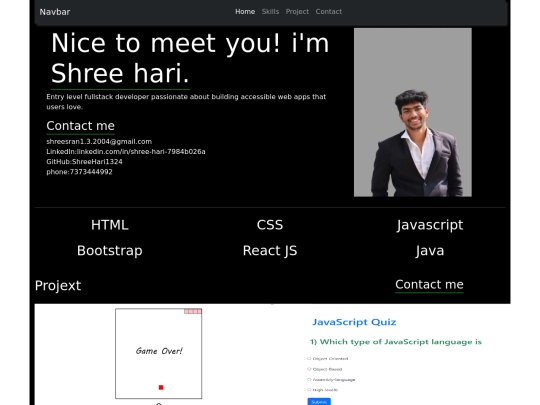540x405 pixels.
Task: Choose the High level quiz option
Action: click(x=322, y=390)
